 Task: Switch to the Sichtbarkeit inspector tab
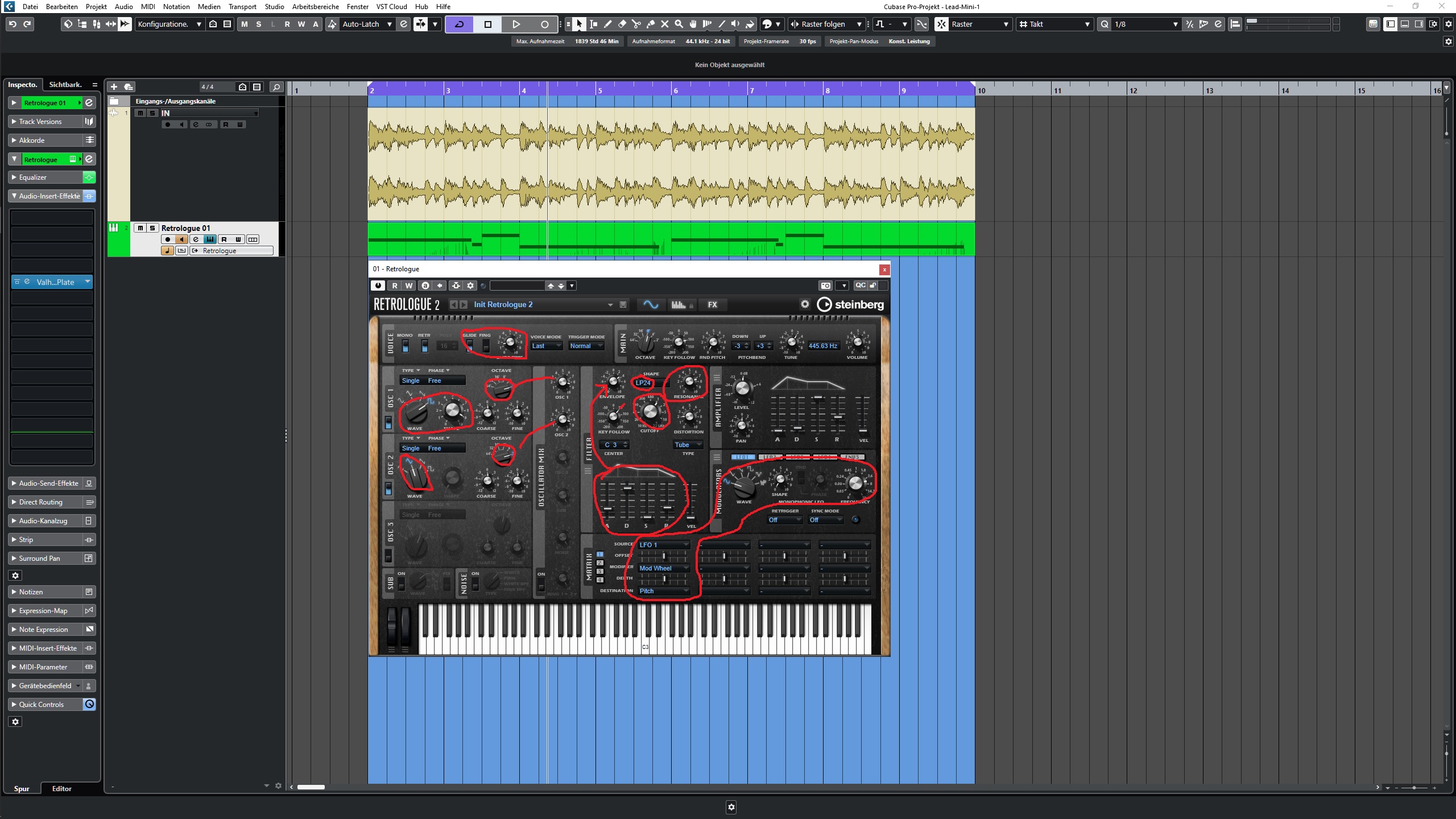[x=65, y=85]
